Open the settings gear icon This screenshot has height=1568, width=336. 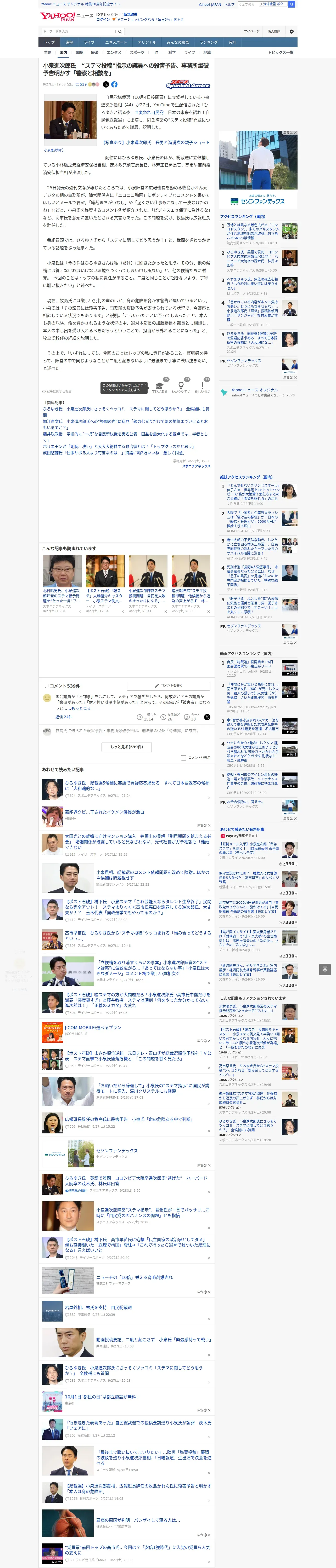click(x=292, y=31)
